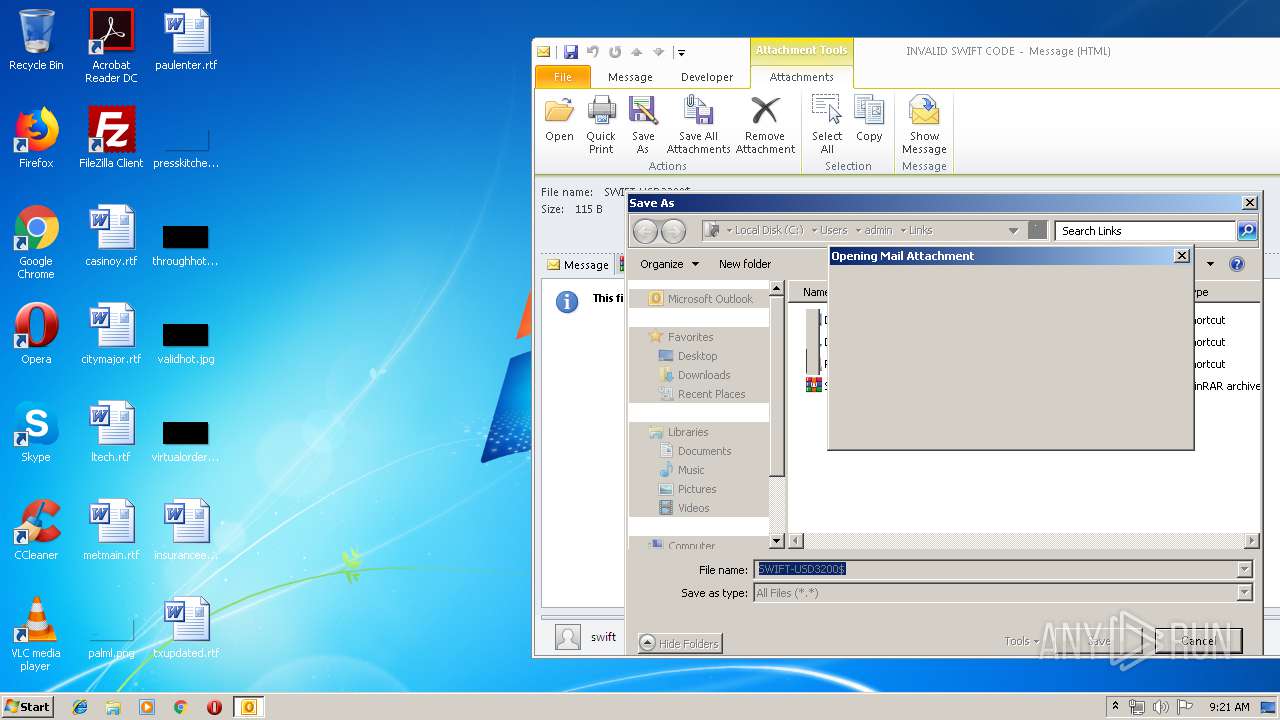Click the Help icon in Save As dialog
This screenshot has height=720, width=1280.
1237,264
